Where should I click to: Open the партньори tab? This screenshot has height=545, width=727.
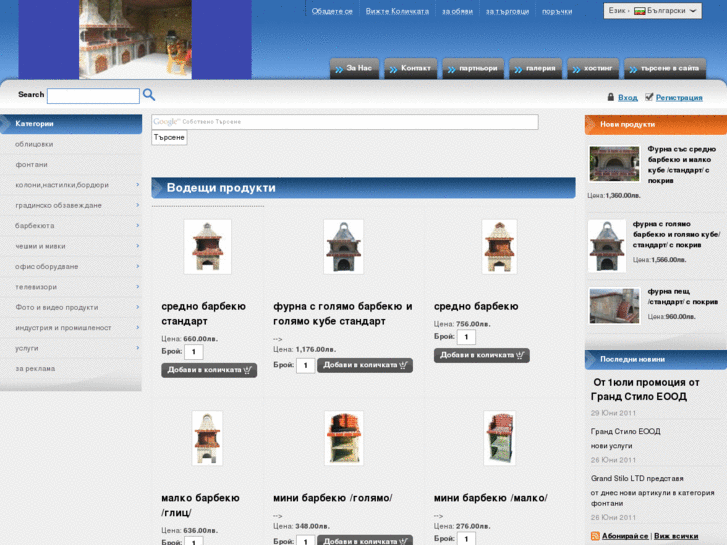coord(473,69)
